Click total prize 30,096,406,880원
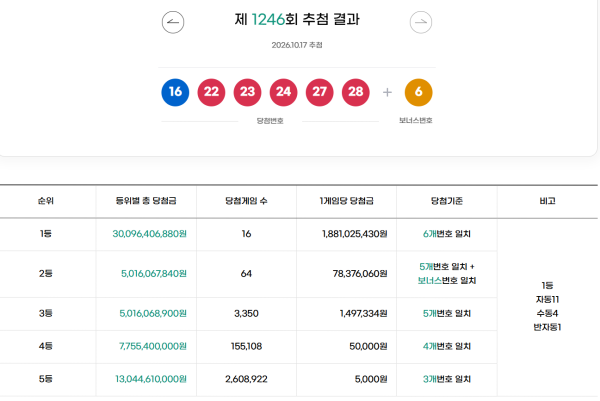 click(149, 234)
